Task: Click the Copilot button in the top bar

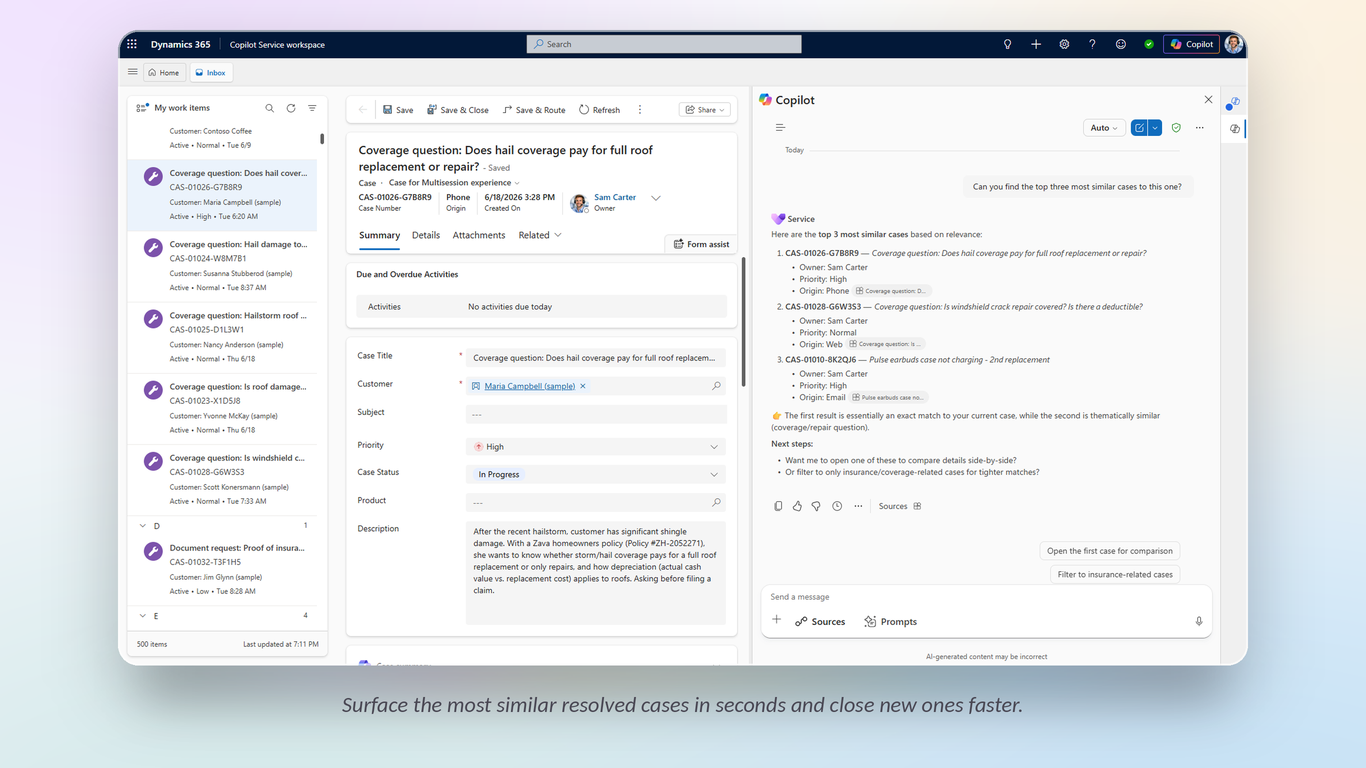Action: tap(1192, 44)
